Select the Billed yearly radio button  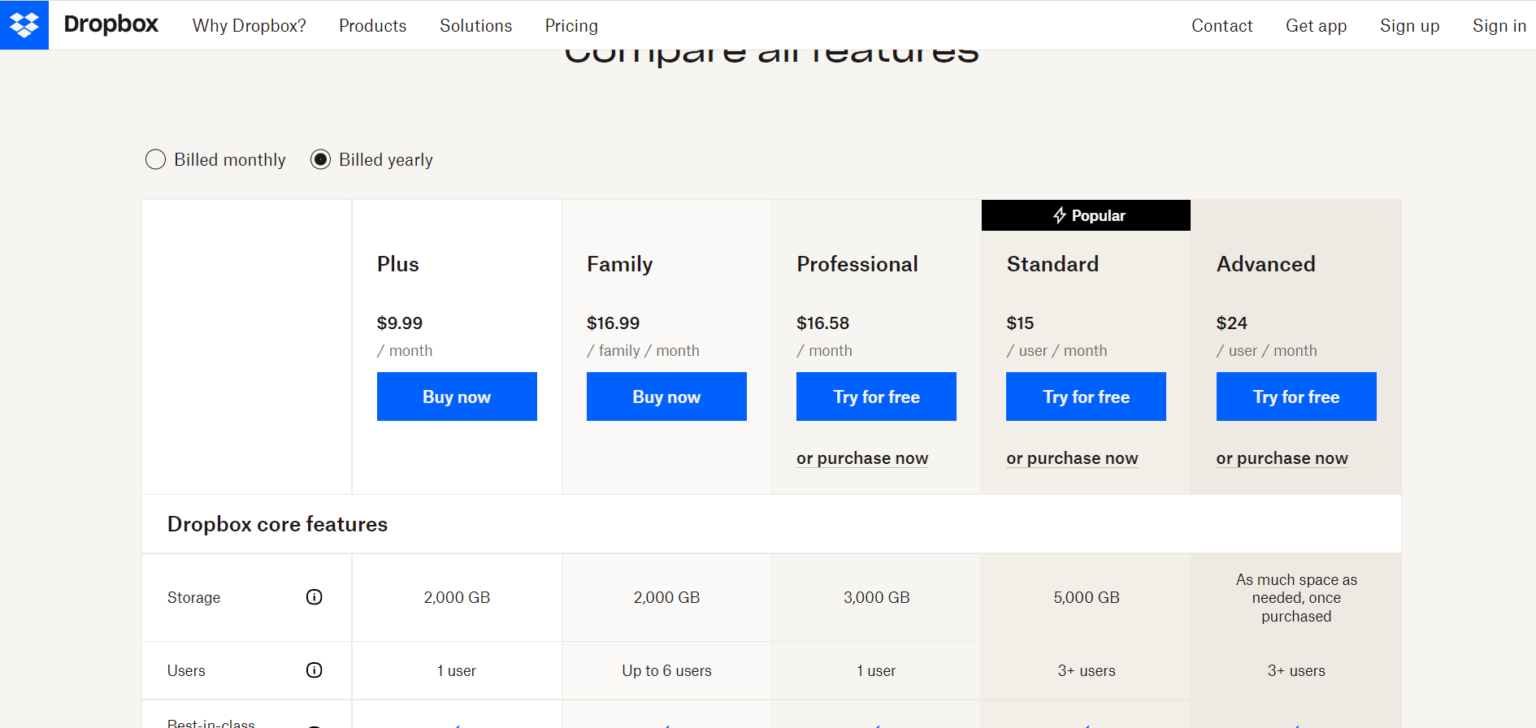click(x=320, y=160)
